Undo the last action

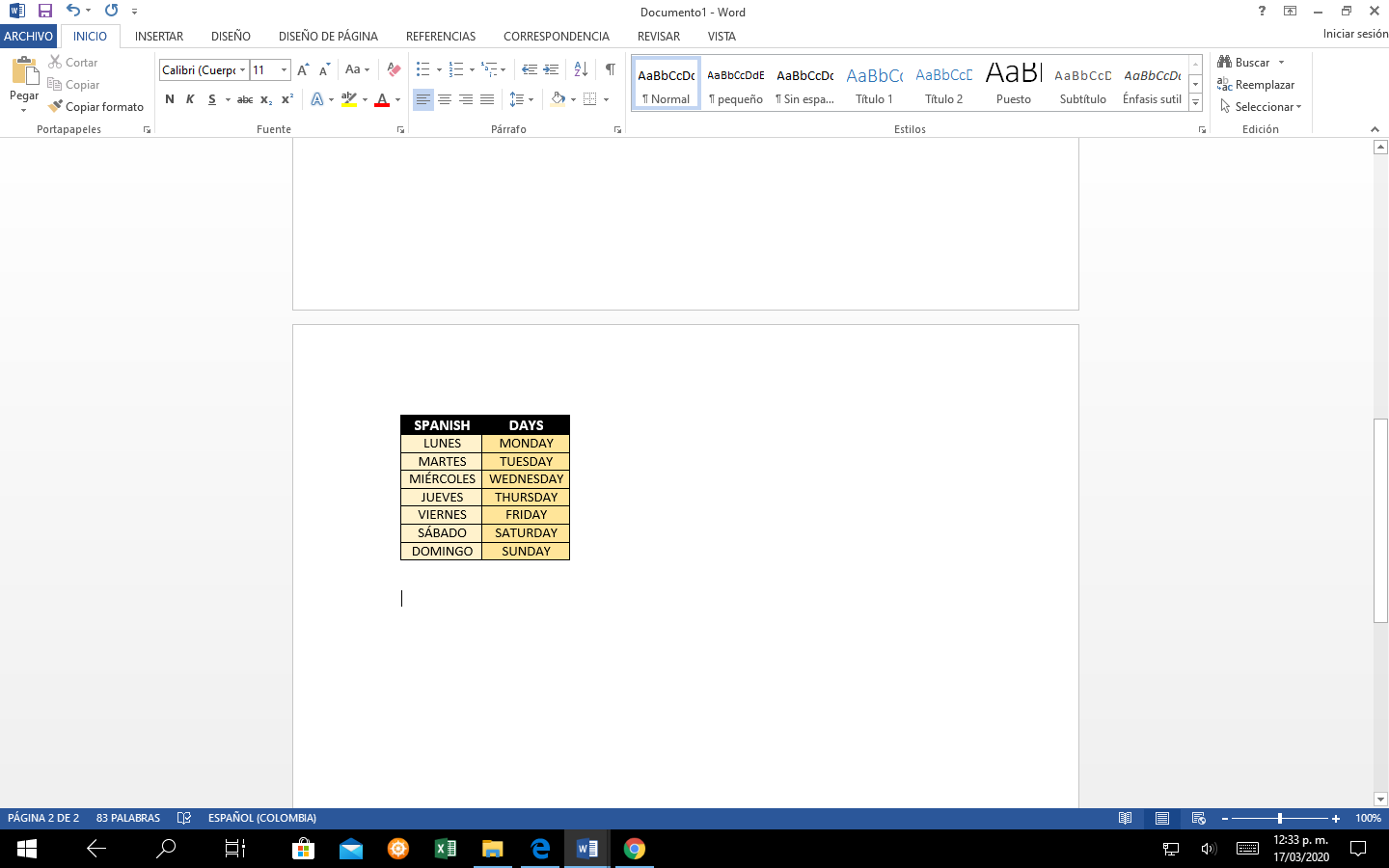click(73, 11)
